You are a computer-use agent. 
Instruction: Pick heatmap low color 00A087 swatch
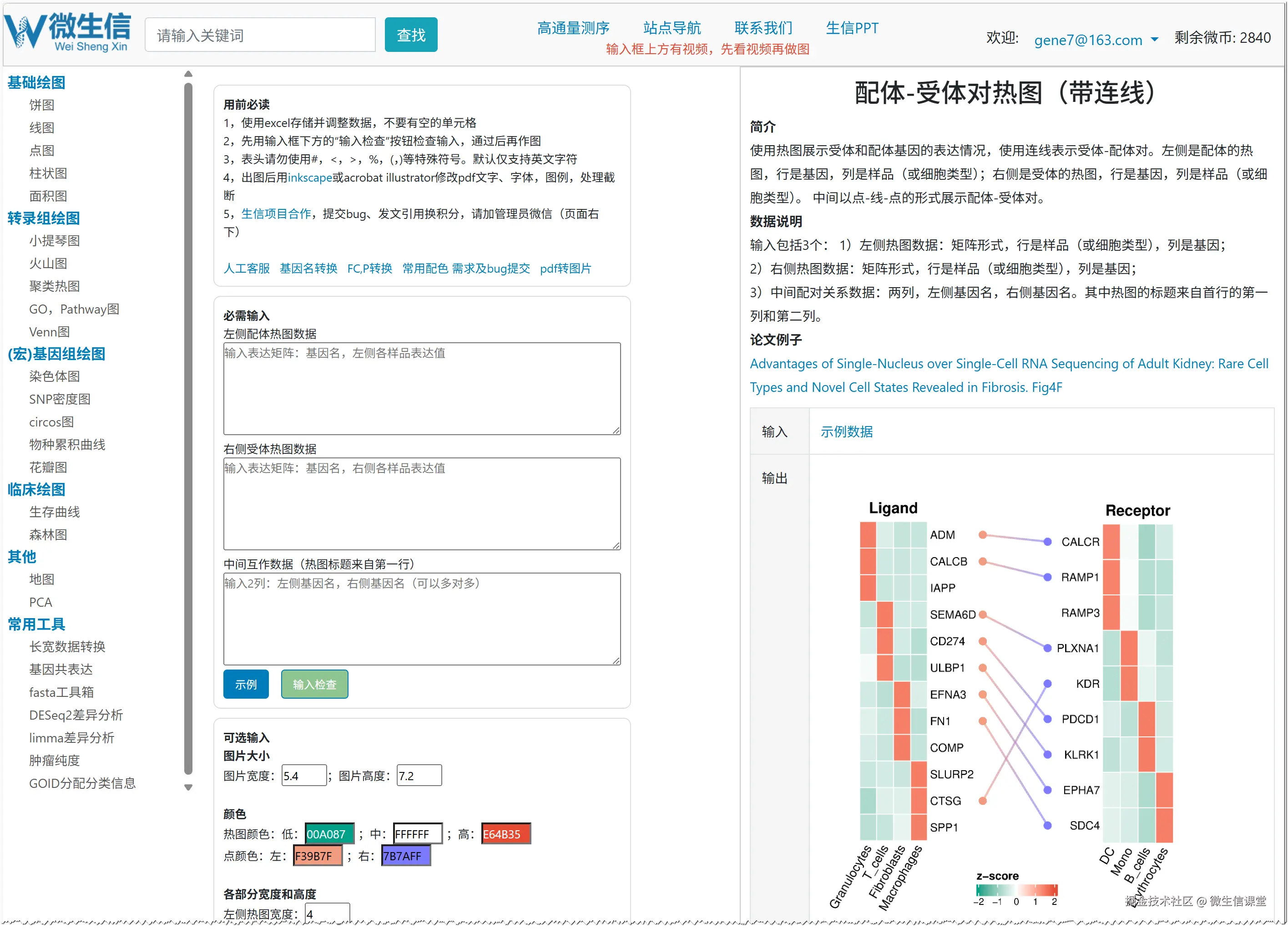[x=329, y=834]
